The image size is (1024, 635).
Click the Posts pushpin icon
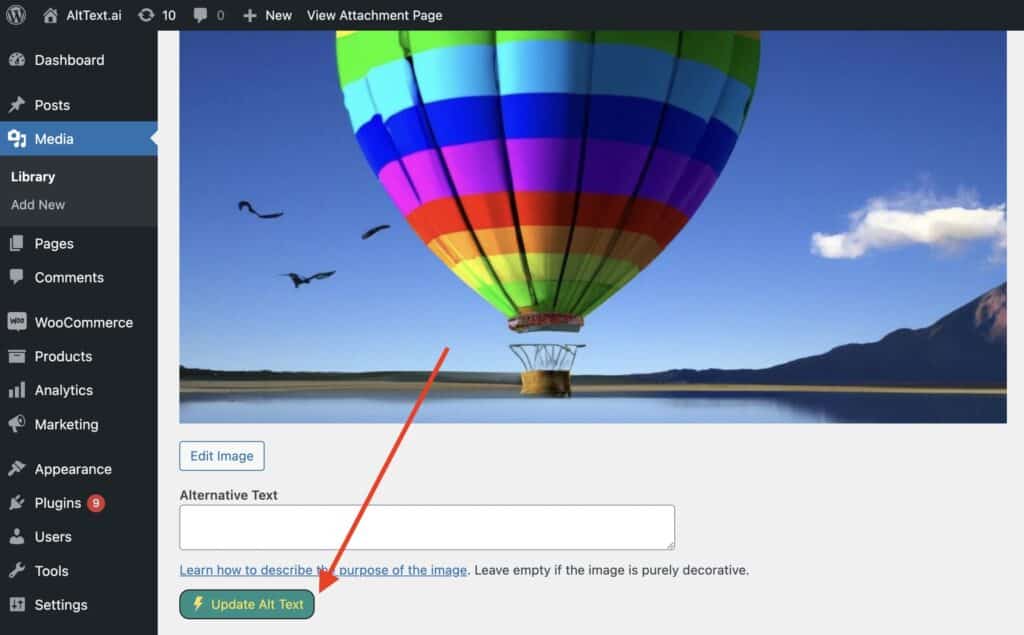click(17, 105)
